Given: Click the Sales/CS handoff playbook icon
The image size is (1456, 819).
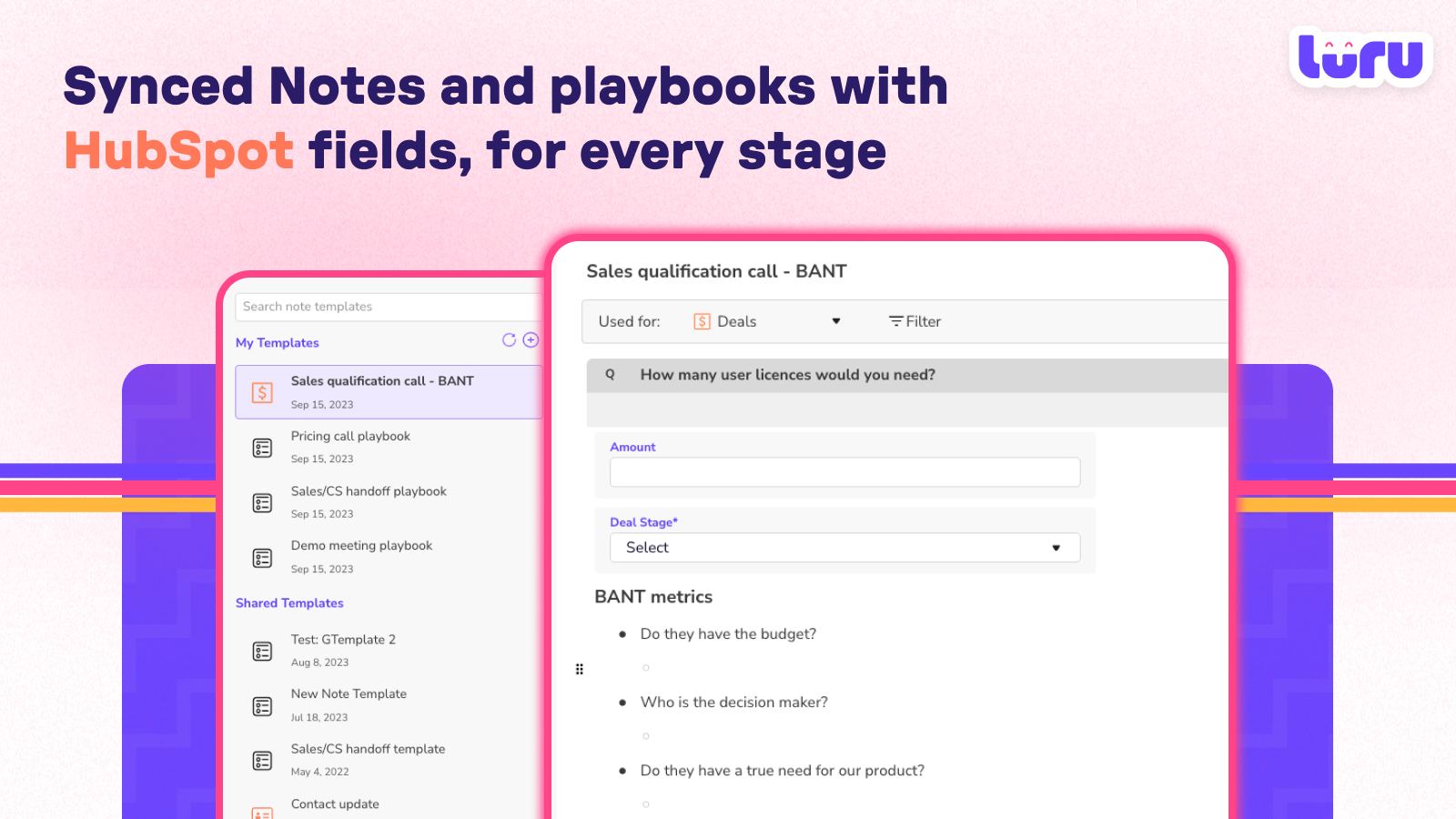Looking at the screenshot, I should (262, 502).
